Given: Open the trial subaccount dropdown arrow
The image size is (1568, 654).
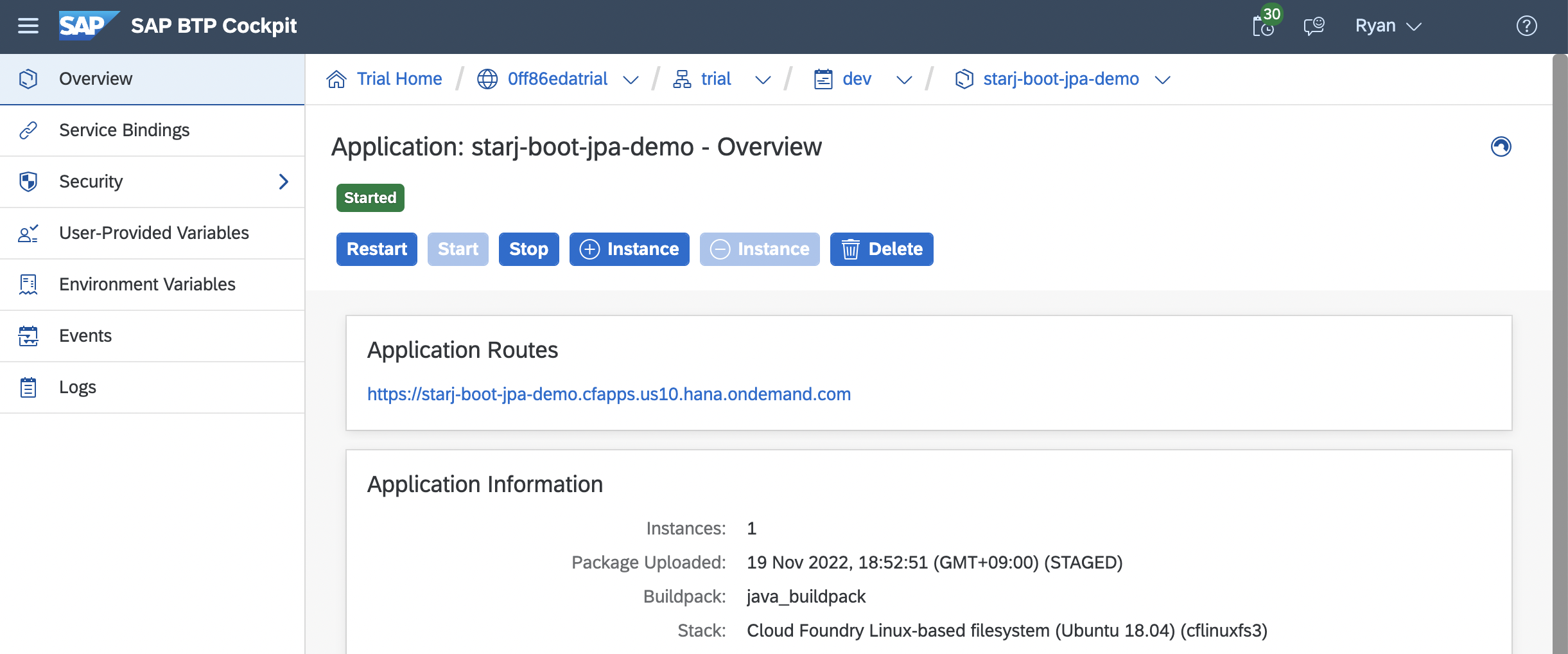Looking at the screenshot, I should 763,80.
